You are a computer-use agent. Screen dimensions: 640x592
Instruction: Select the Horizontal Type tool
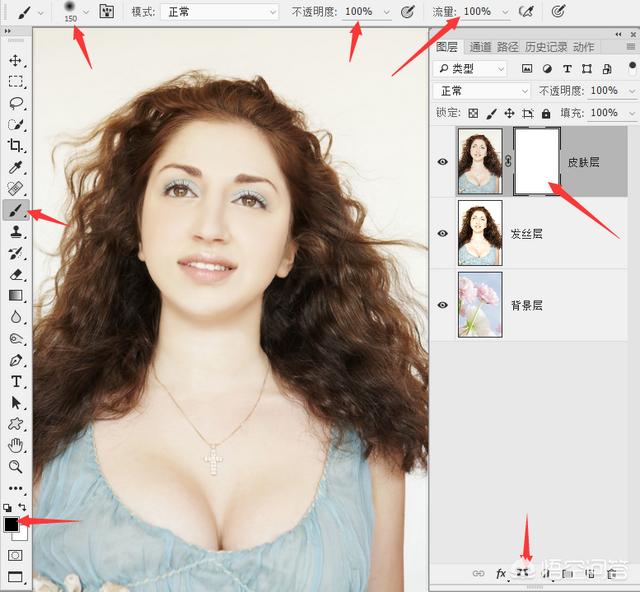16,381
